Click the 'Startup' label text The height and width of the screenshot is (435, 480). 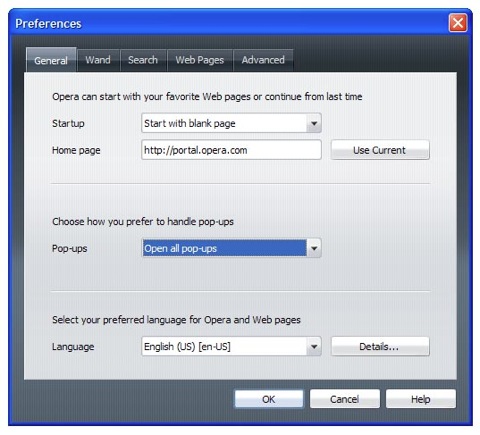[68, 124]
